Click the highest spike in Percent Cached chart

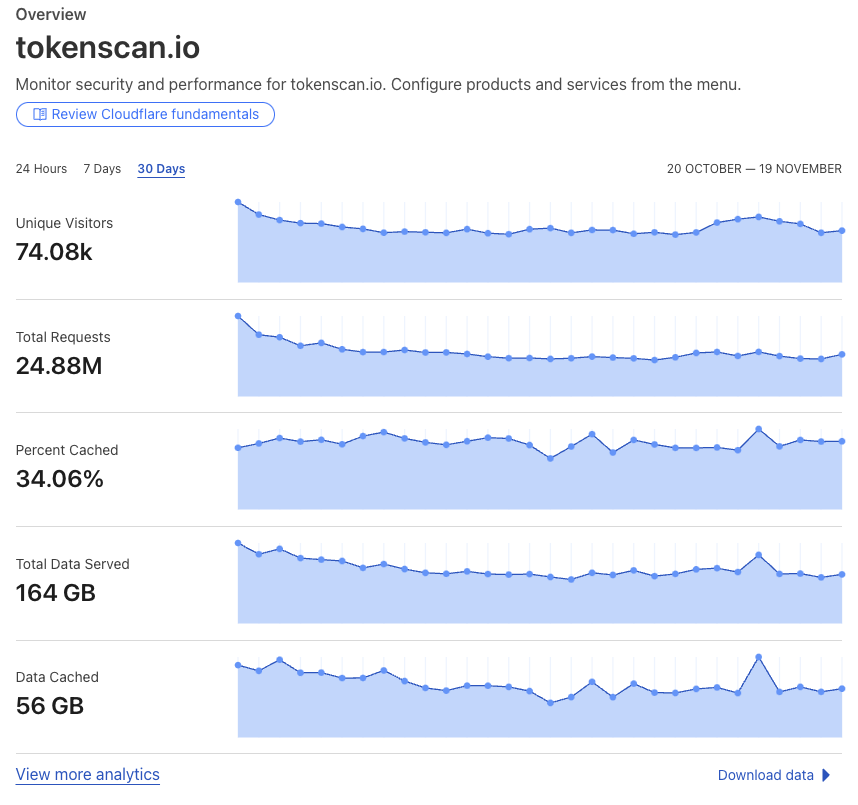click(x=758, y=429)
